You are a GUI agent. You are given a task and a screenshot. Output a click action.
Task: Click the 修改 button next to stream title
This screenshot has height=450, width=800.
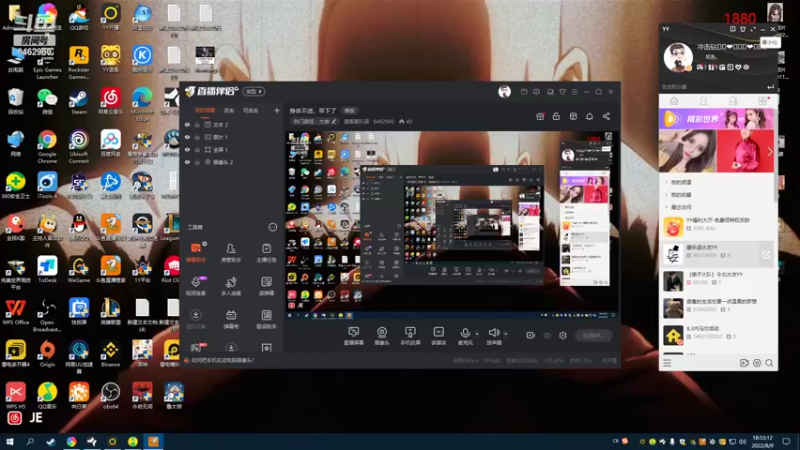coord(349,111)
